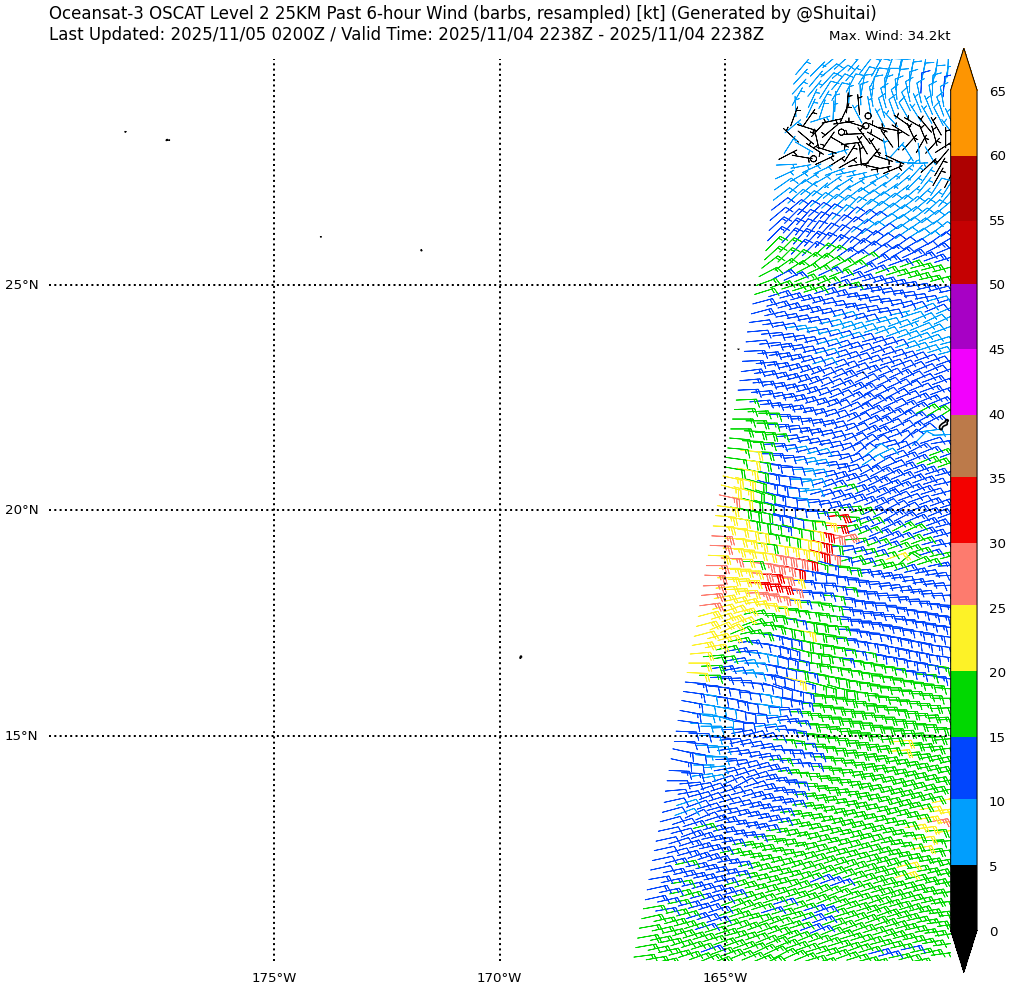Click the black calm-wind barb cluster
Viewport: 1010px width, 989px height.
click(850, 140)
